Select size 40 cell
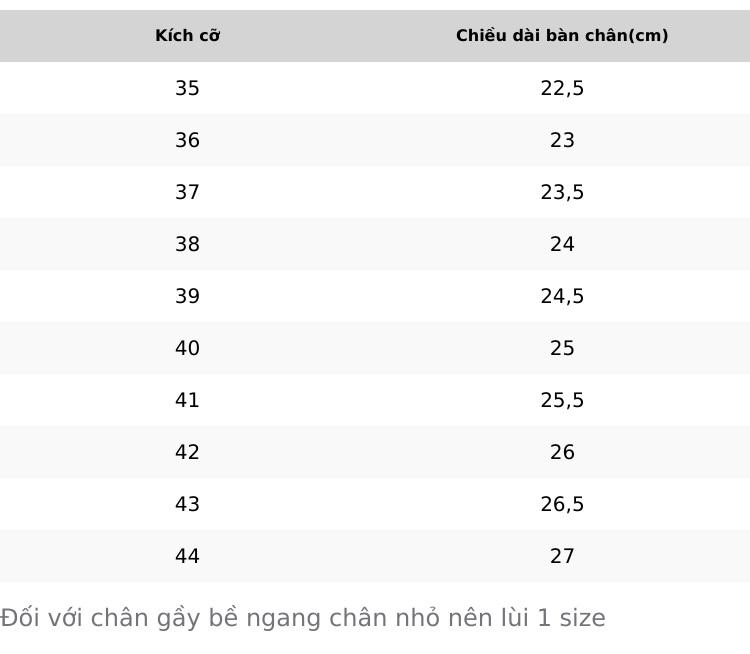The width and height of the screenshot is (750, 654). pos(187,348)
